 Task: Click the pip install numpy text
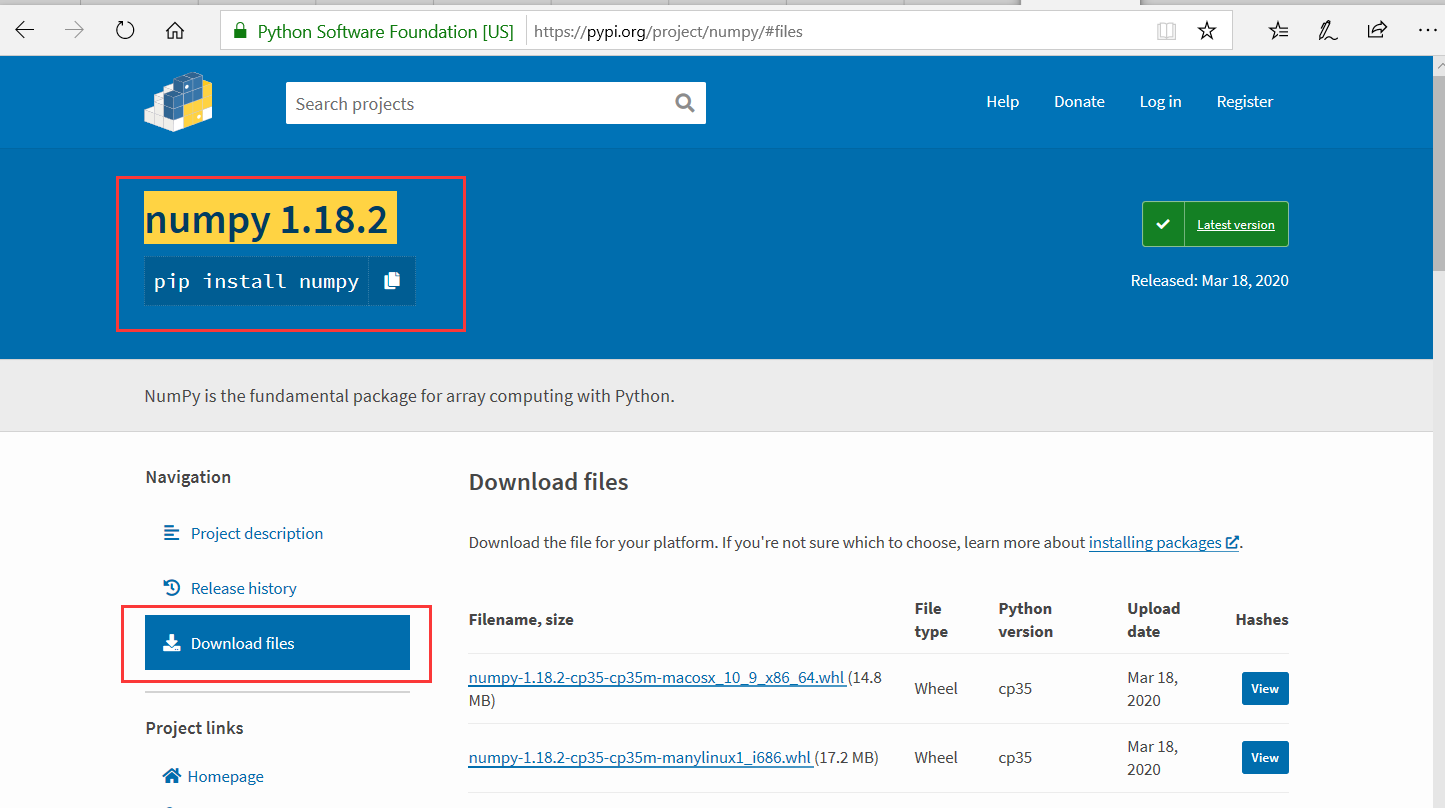pos(256,281)
